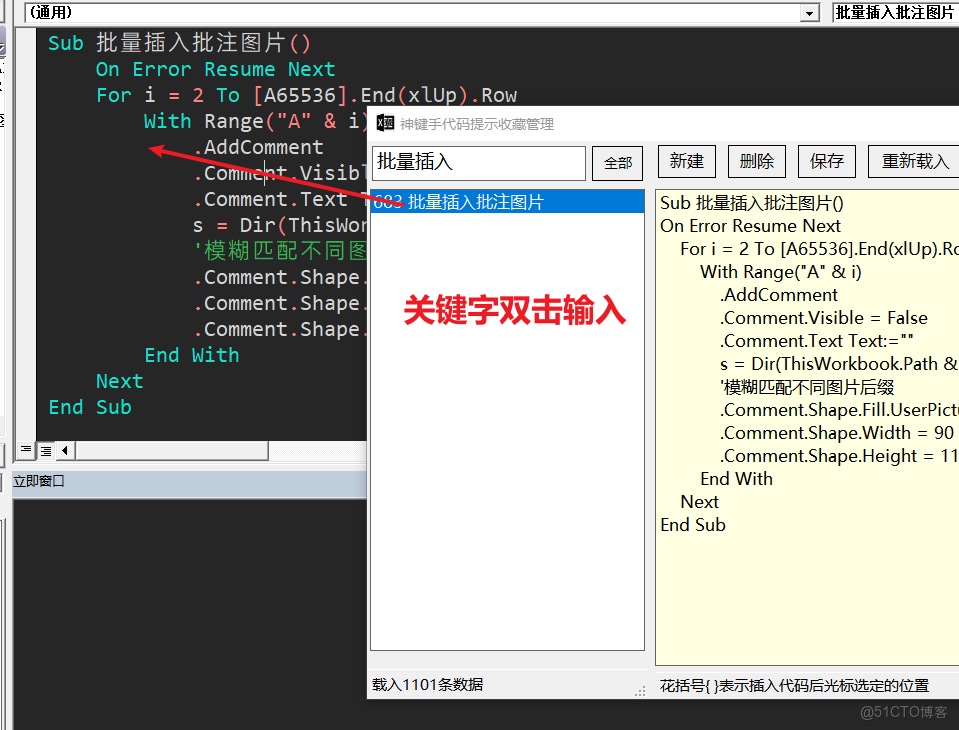Open the 批量插入批注图片 procedure dropdown
This screenshot has width=959, height=730.
point(893,12)
